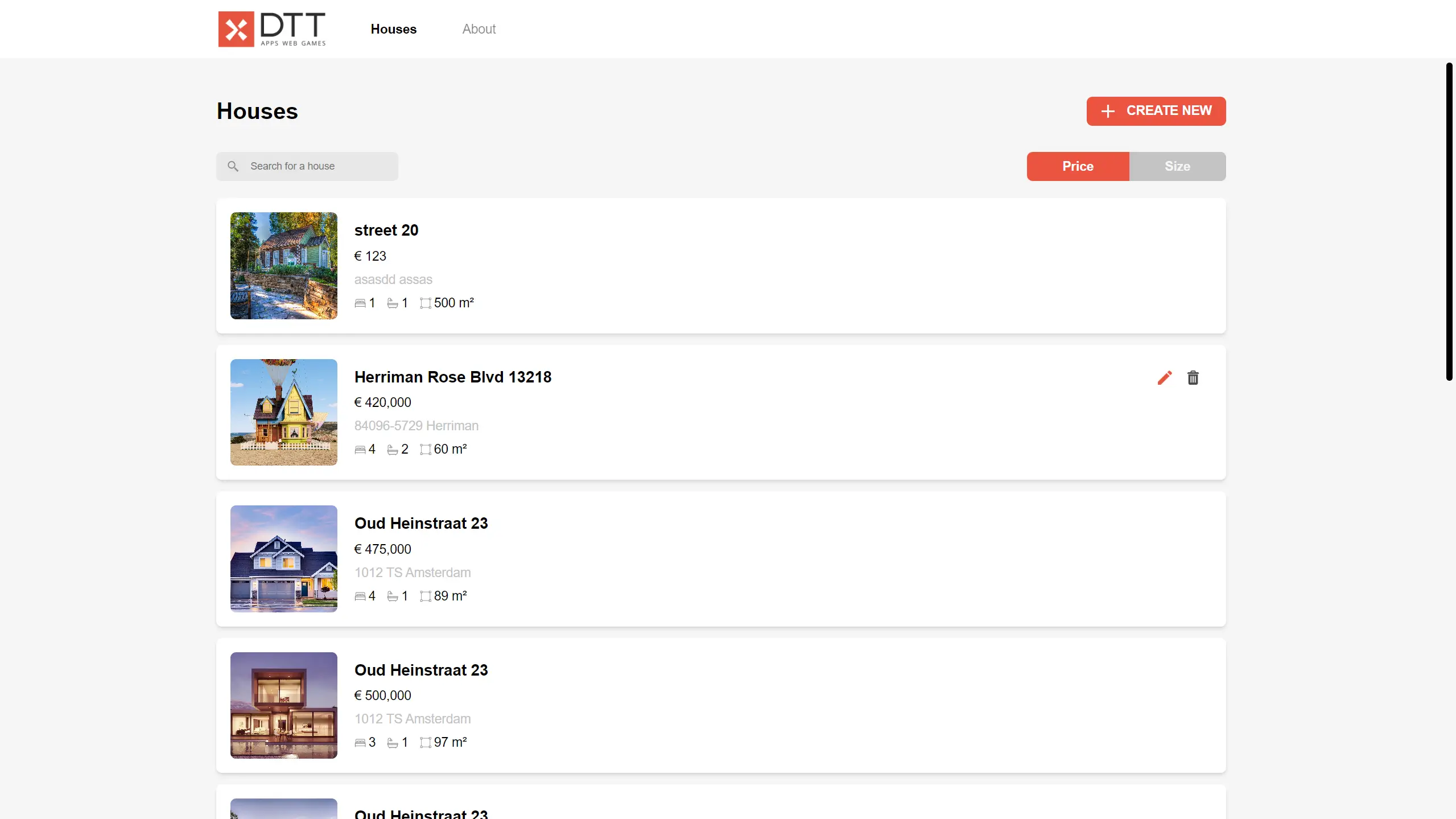
Task: Sort houses by Price
Action: [x=1077, y=166]
